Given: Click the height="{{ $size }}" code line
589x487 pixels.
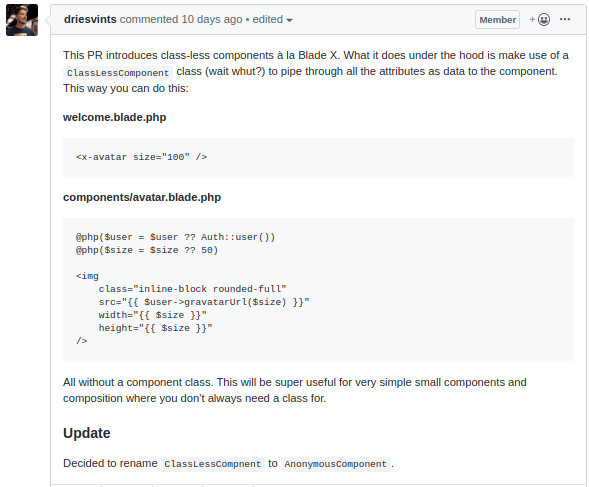Looking at the screenshot, I should (x=156, y=328).
